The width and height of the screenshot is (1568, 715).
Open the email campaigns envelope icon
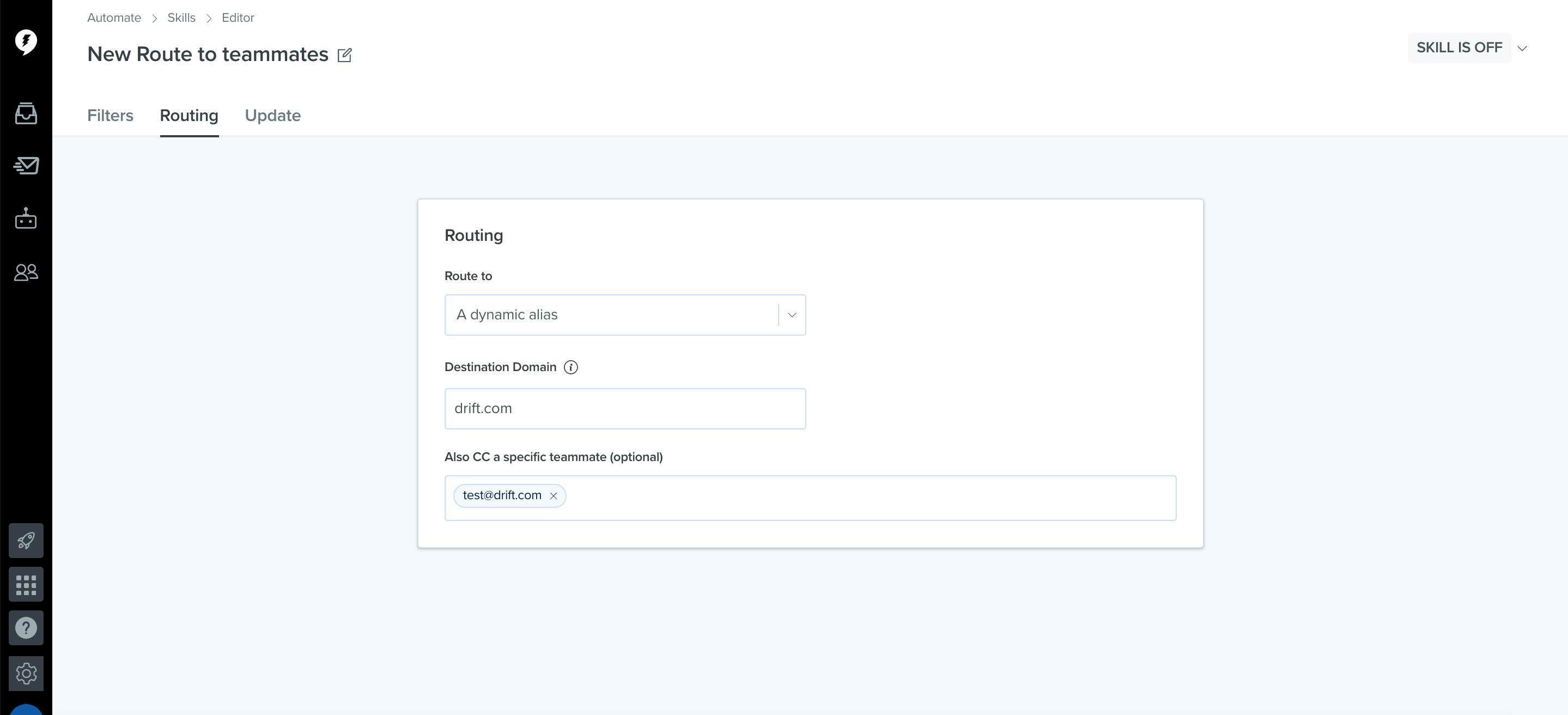tap(26, 165)
